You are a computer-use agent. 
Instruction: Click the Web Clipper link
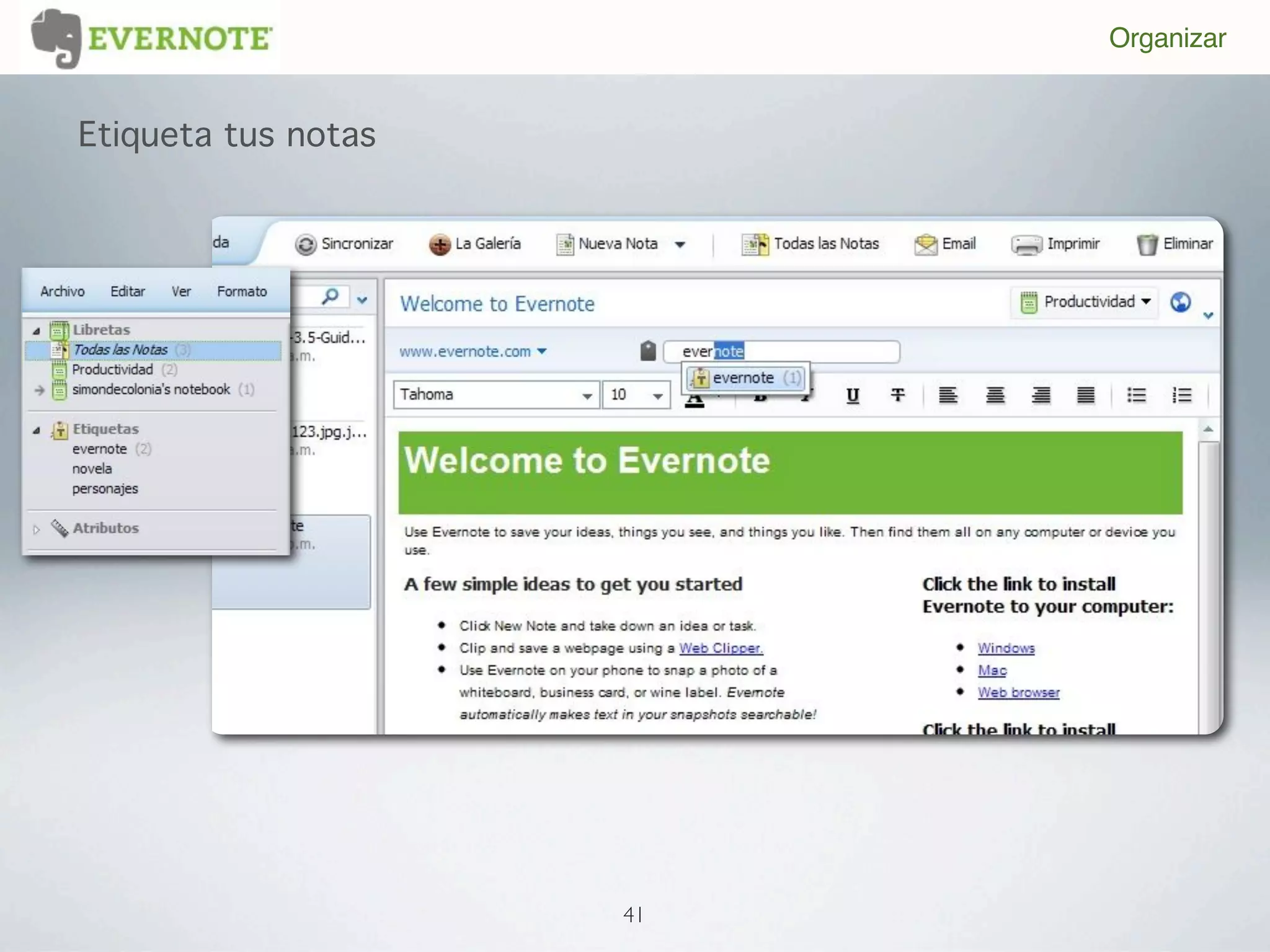pos(721,648)
